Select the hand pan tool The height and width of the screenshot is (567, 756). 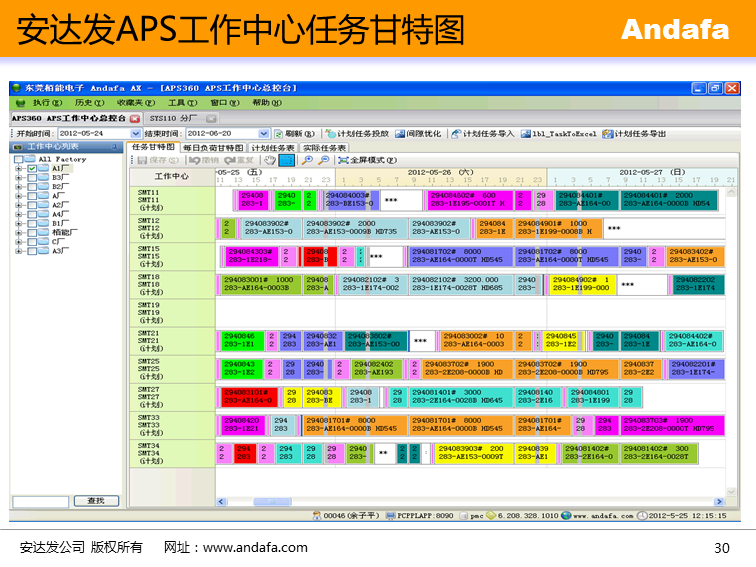pos(269,160)
